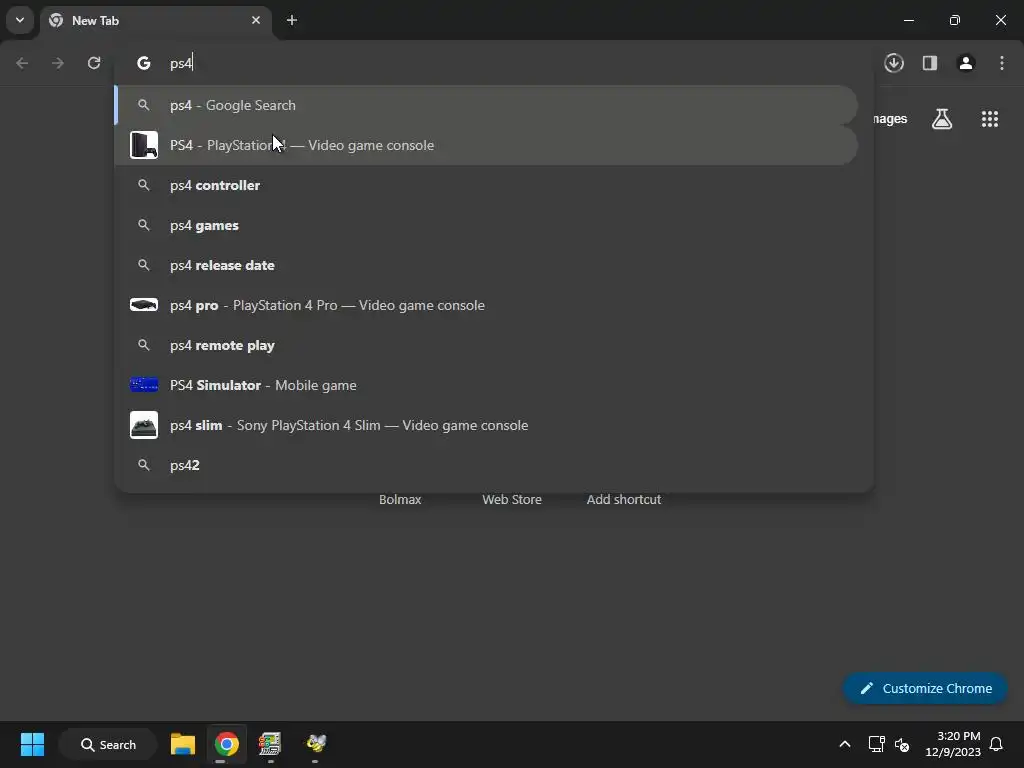
Task: Click the magnifier icon beside 'ps4 controller'
Action: click(144, 185)
